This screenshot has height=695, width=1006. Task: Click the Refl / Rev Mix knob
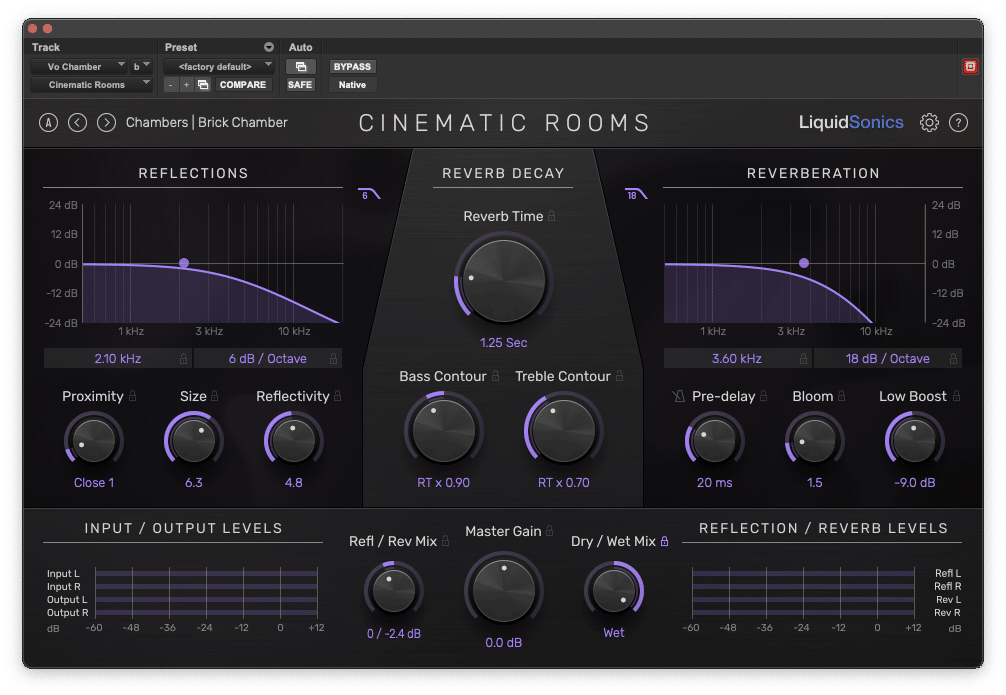(x=393, y=590)
